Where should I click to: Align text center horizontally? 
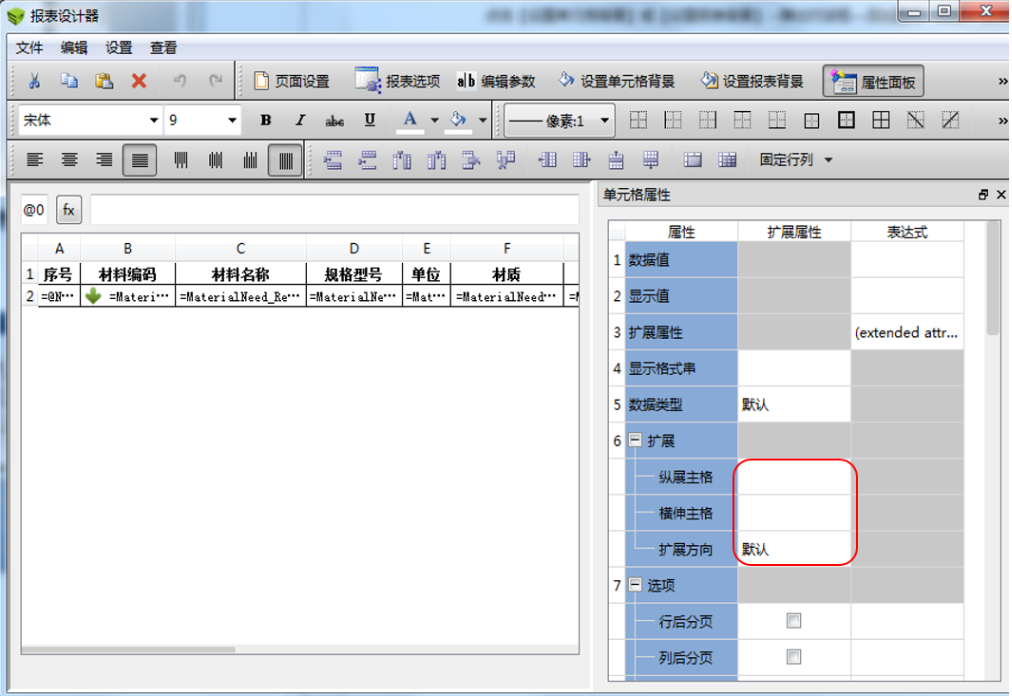coord(70,159)
